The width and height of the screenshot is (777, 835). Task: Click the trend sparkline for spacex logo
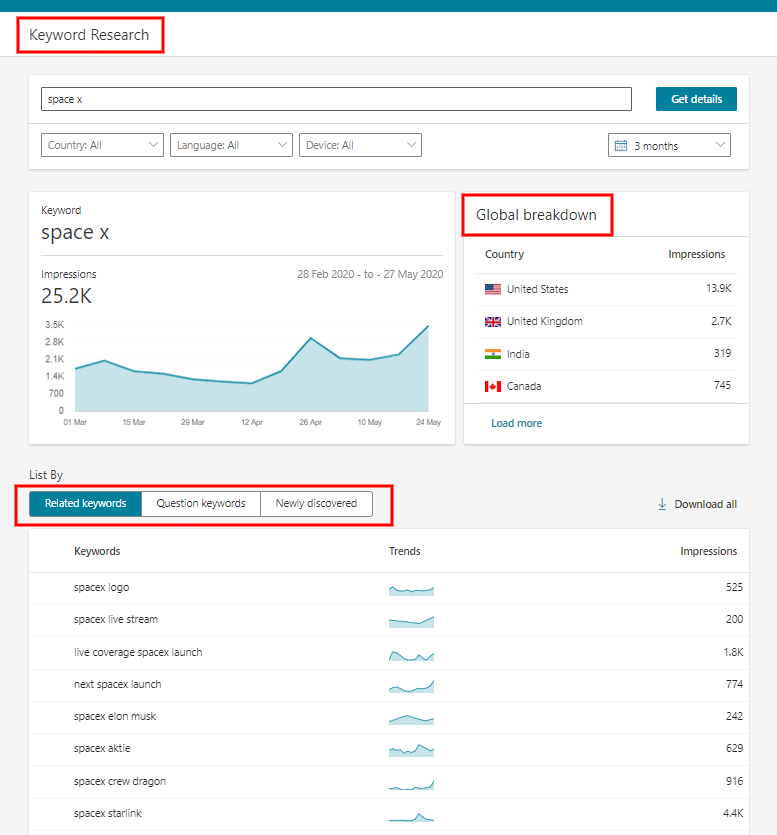(x=411, y=590)
